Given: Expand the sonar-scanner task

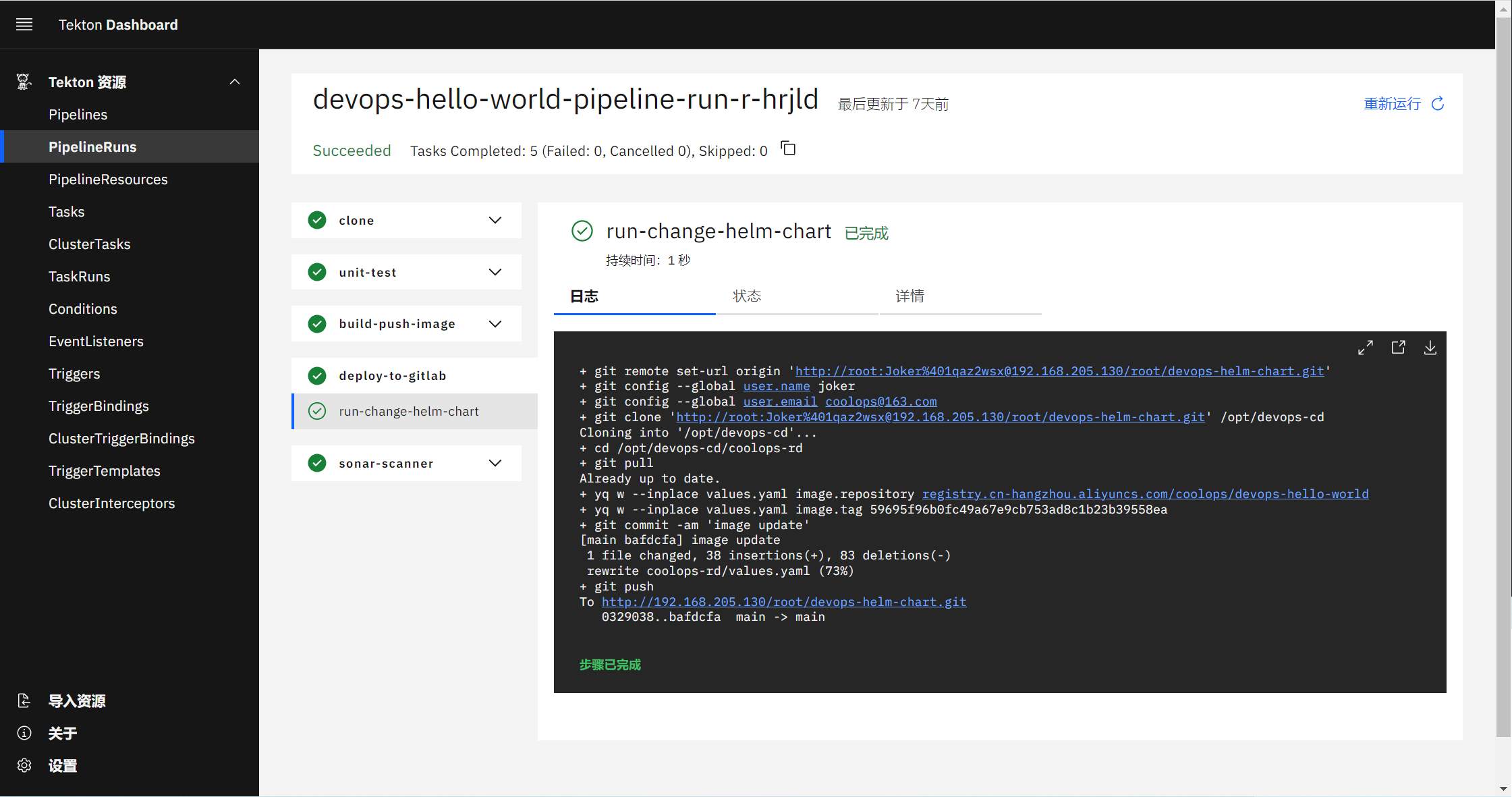Looking at the screenshot, I should (x=495, y=463).
